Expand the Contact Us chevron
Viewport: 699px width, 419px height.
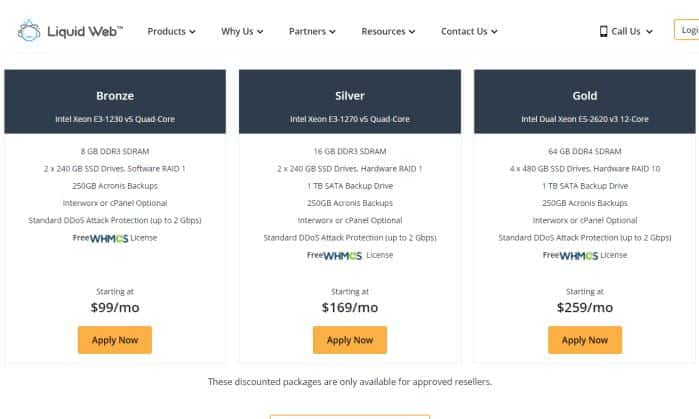[x=494, y=32]
